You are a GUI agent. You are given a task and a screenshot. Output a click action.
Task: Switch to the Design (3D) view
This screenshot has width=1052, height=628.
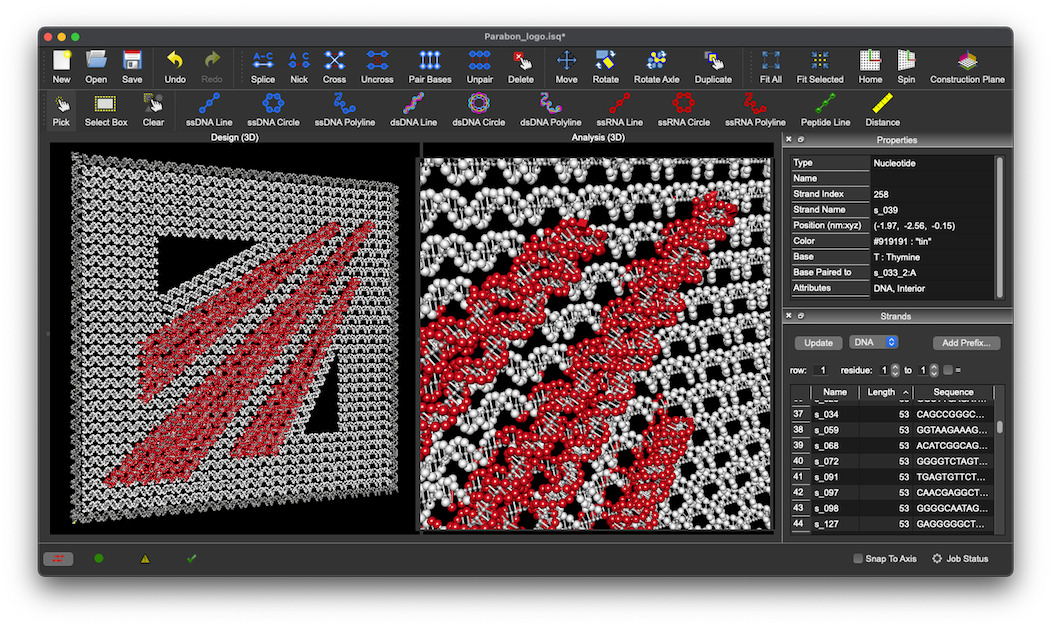coord(235,137)
